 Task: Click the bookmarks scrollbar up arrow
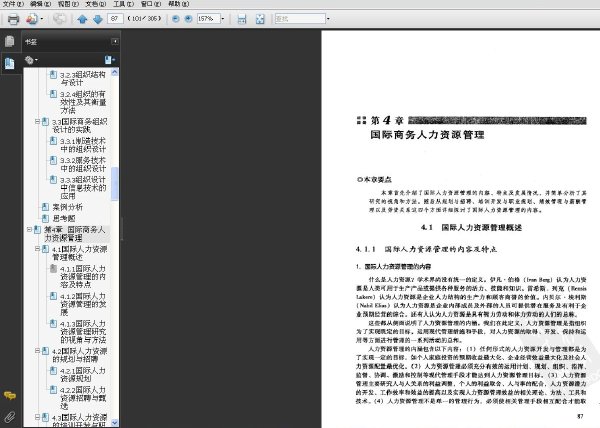pos(114,72)
